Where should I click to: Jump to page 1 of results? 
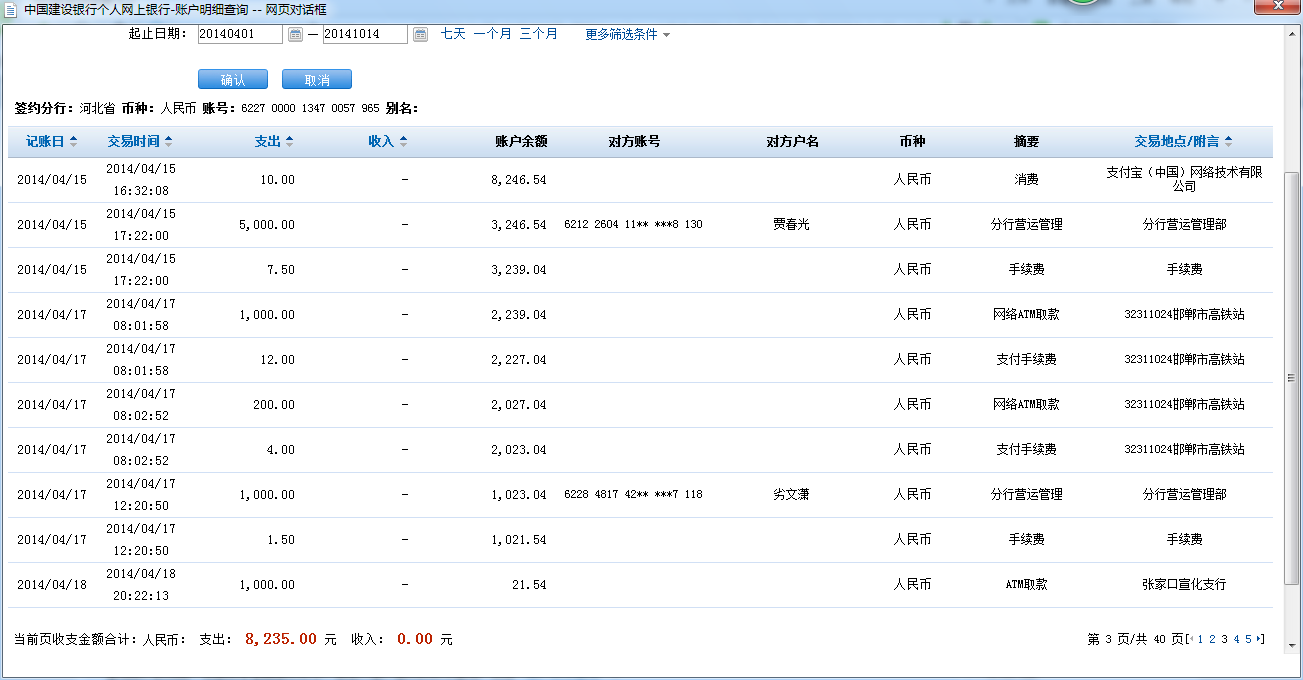click(1200, 639)
